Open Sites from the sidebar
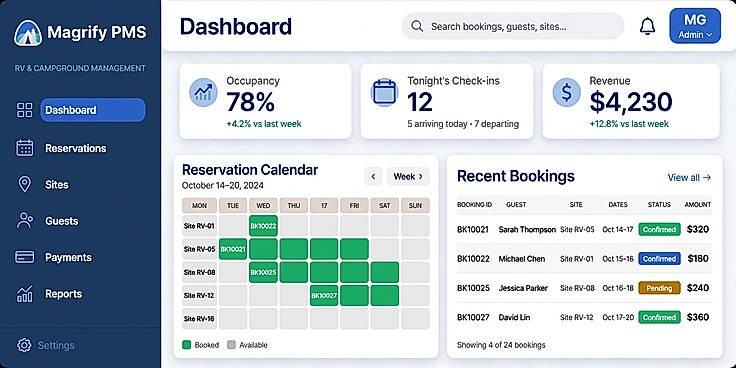Viewport: 736px width, 368px height. [x=57, y=184]
